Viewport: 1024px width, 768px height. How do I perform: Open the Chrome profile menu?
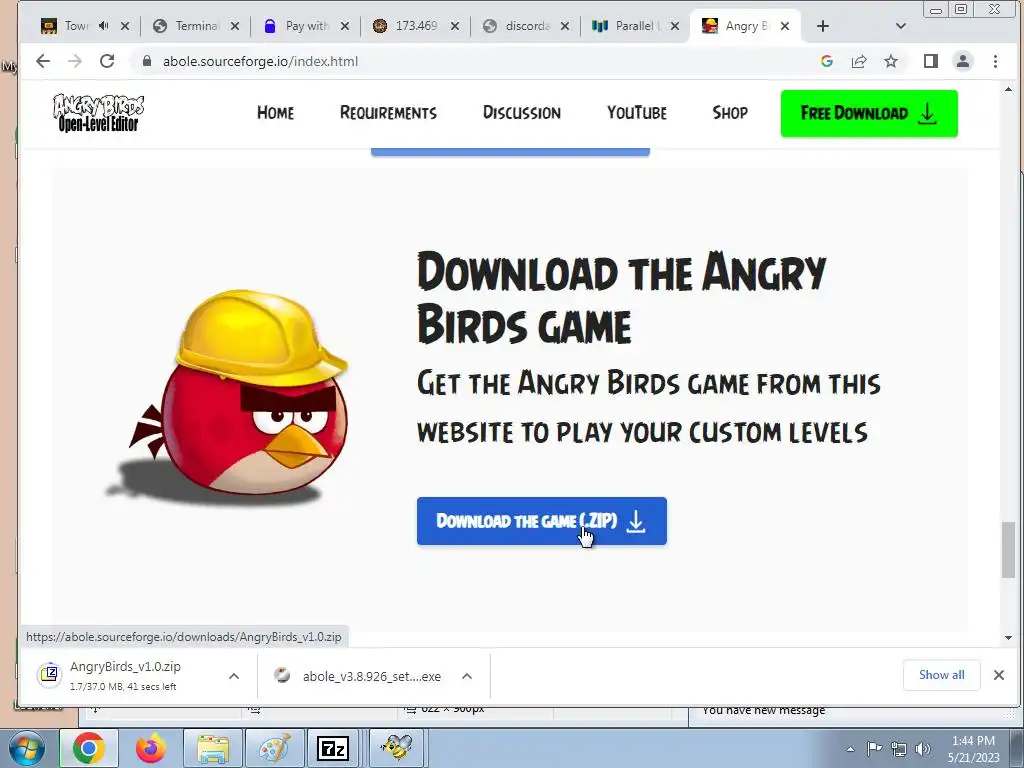[x=963, y=61]
